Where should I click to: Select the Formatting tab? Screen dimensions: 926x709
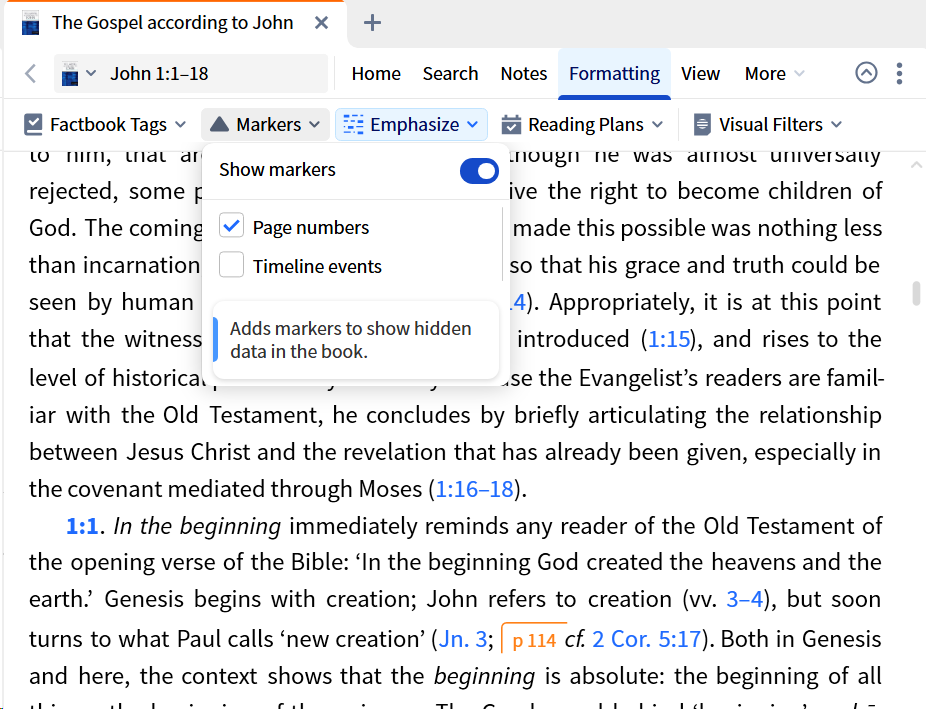614,74
